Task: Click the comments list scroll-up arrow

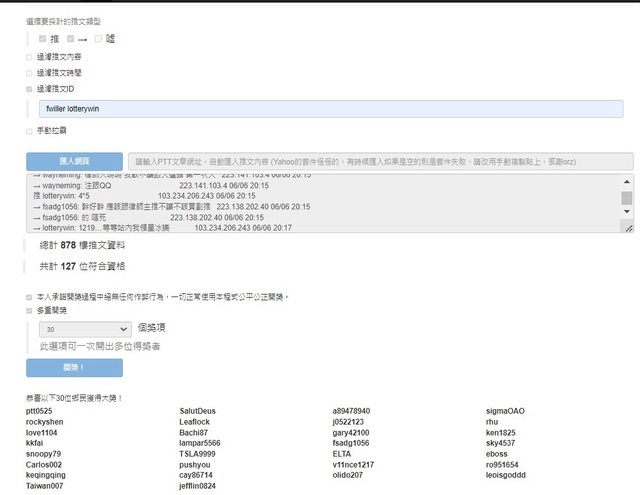Action: pos(627,180)
